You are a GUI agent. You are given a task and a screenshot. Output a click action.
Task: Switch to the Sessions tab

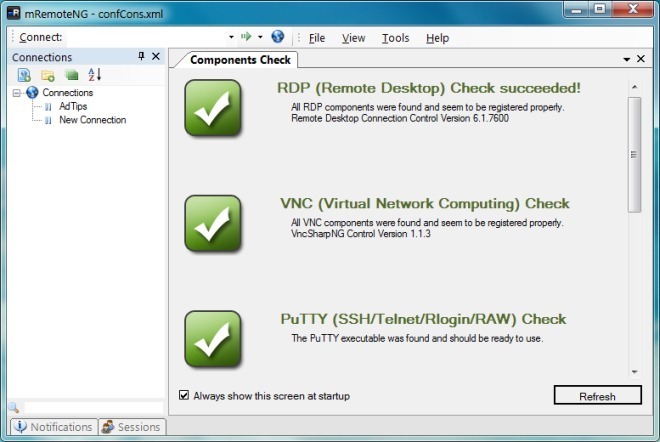pyautogui.click(x=132, y=427)
